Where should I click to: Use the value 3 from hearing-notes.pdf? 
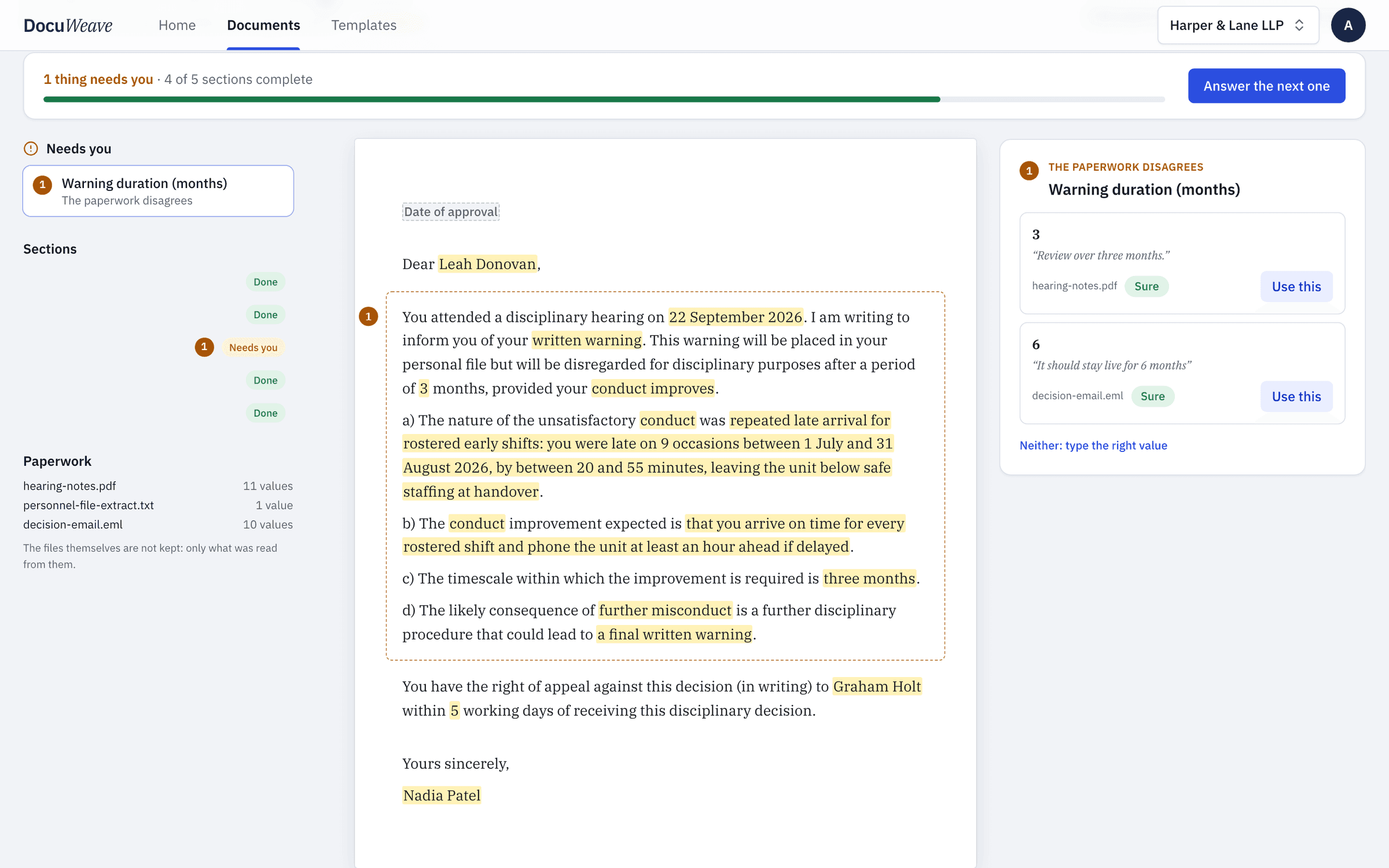(x=1296, y=286)
